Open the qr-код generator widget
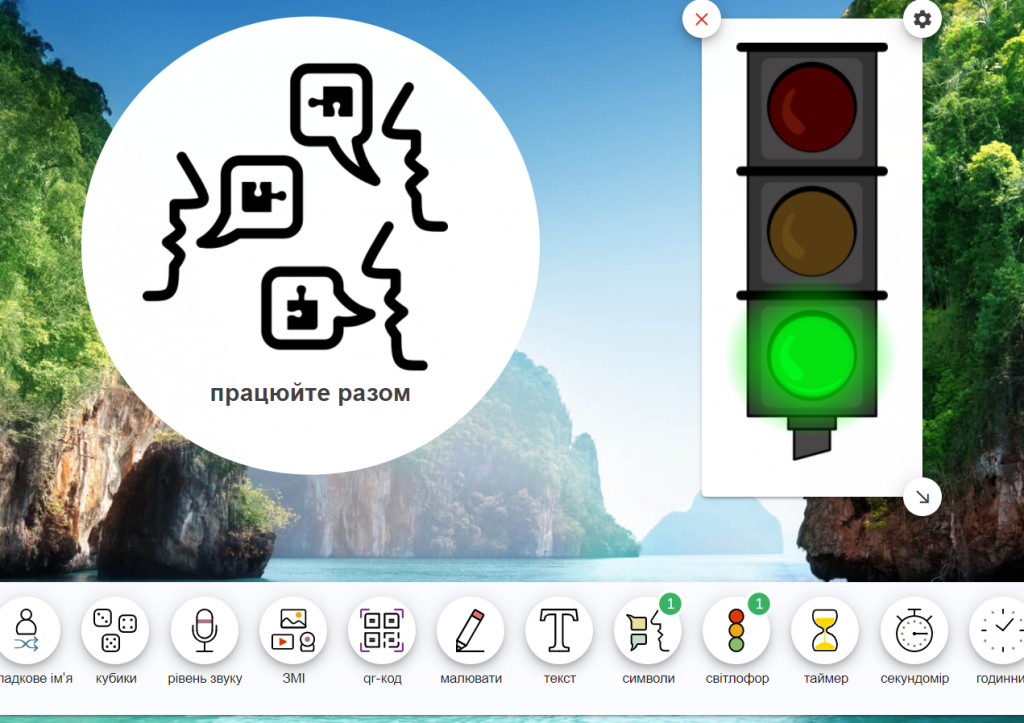This screenshot has width=1024, height=723. (x=381, y=631)
